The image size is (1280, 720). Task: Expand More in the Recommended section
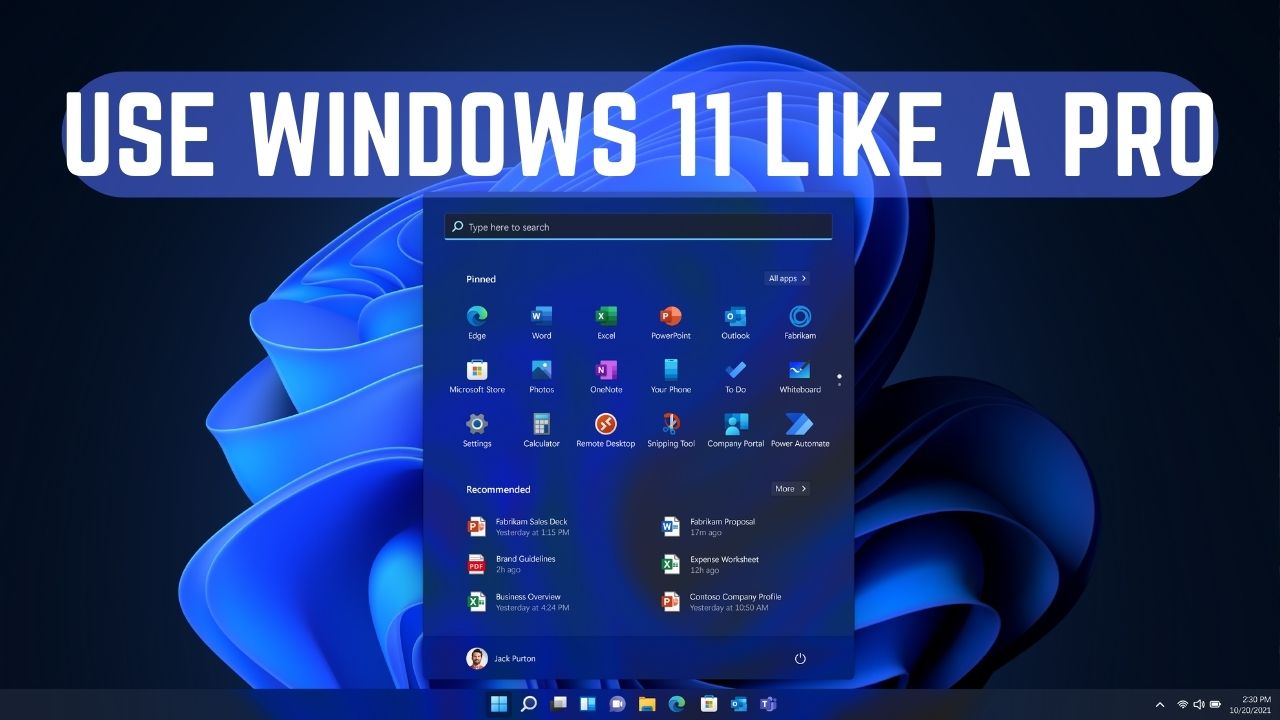(789, 488)
